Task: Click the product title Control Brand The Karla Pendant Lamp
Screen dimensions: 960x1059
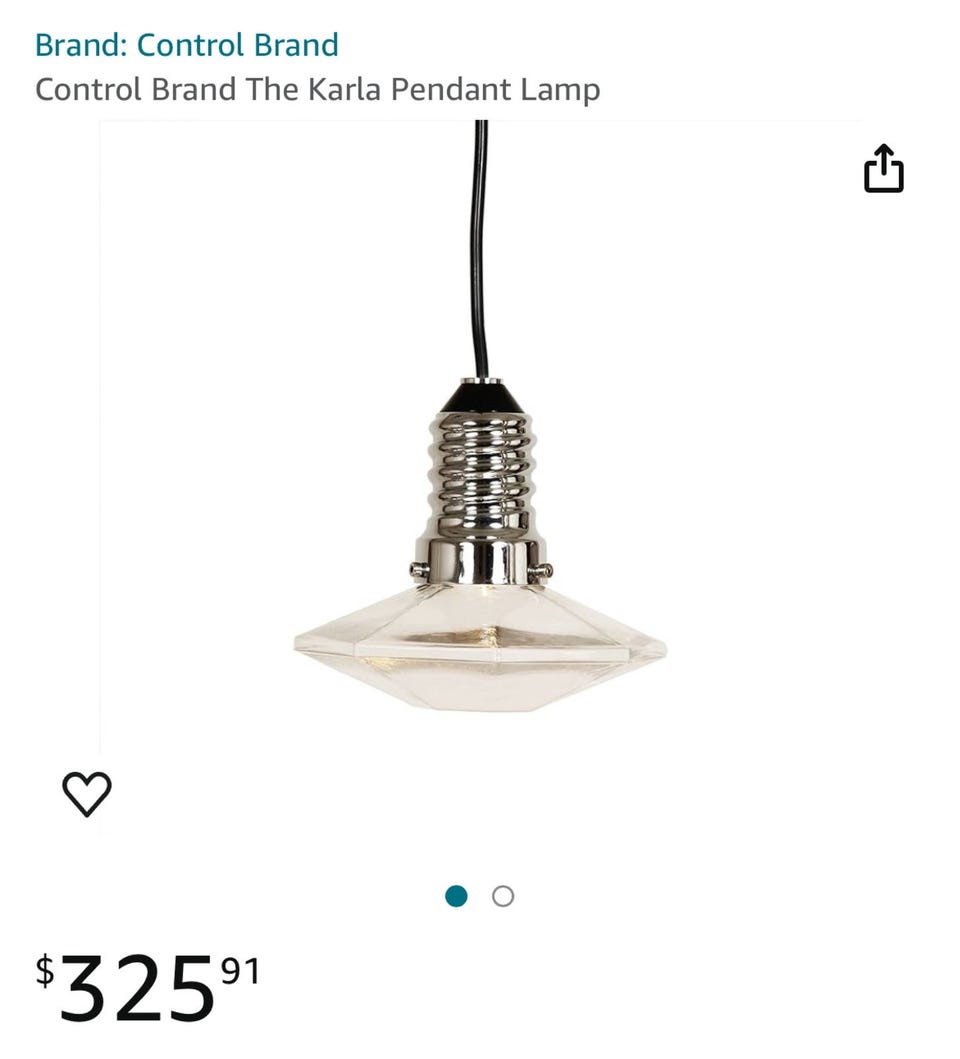Action: pos(318,90)
